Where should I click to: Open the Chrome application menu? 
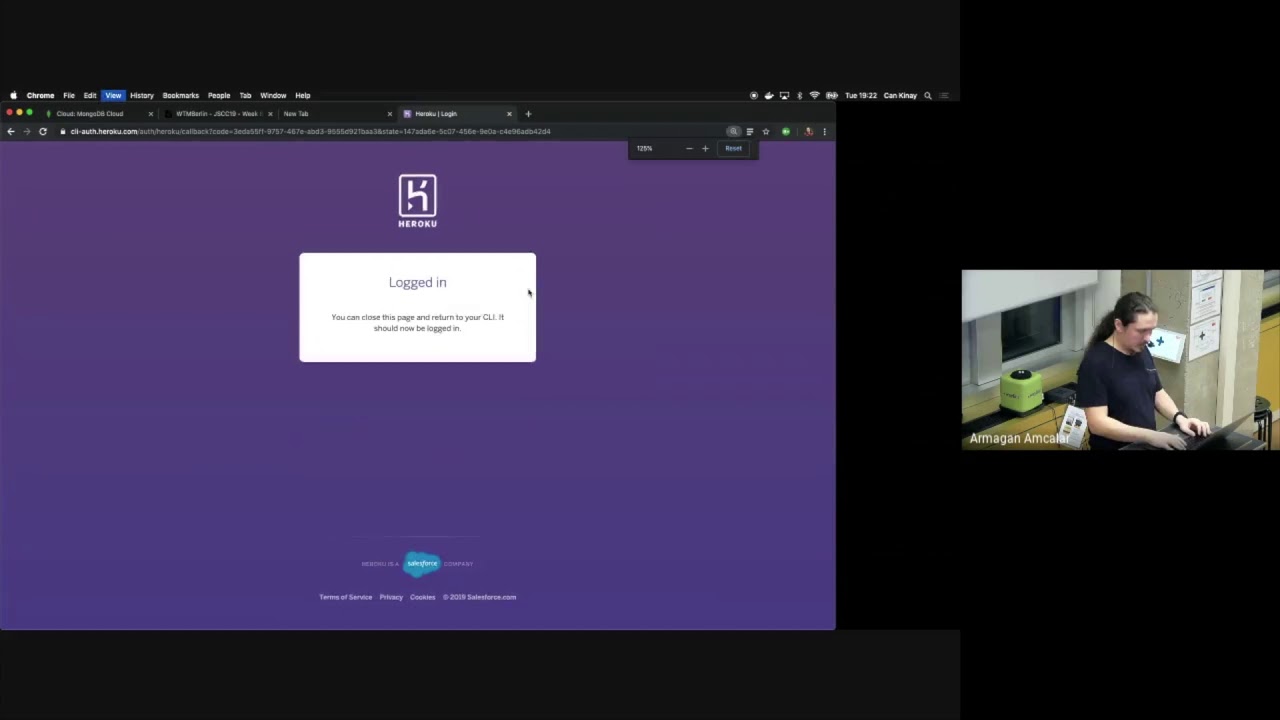[40, 95]
